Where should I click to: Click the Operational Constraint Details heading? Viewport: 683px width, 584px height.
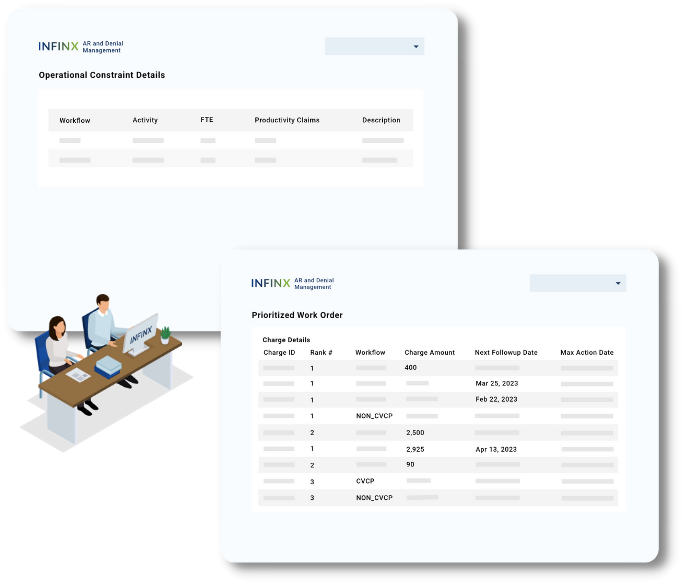pyautogui.click(x=101, y=75)
